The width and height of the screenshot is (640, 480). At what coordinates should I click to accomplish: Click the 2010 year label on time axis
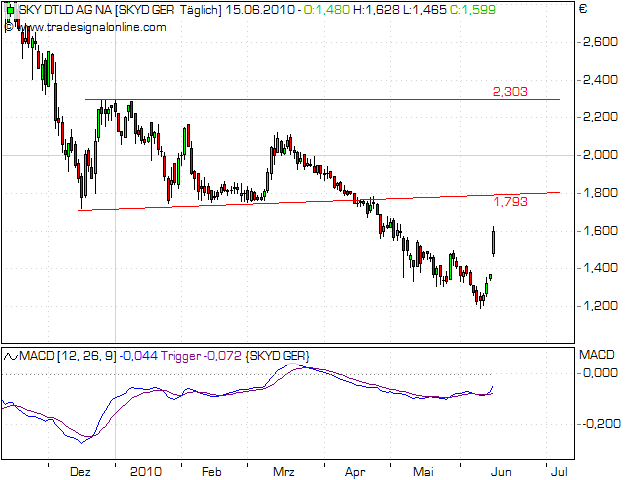[146, 472]
